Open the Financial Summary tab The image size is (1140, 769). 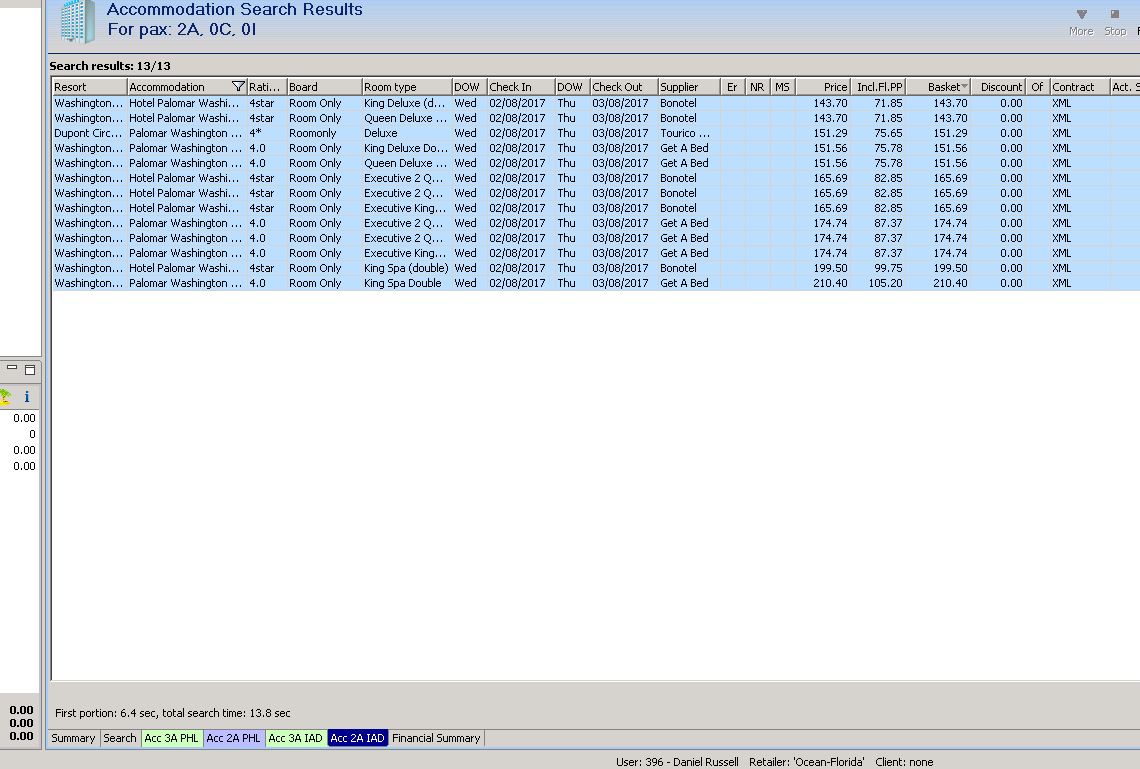[436, 738]
